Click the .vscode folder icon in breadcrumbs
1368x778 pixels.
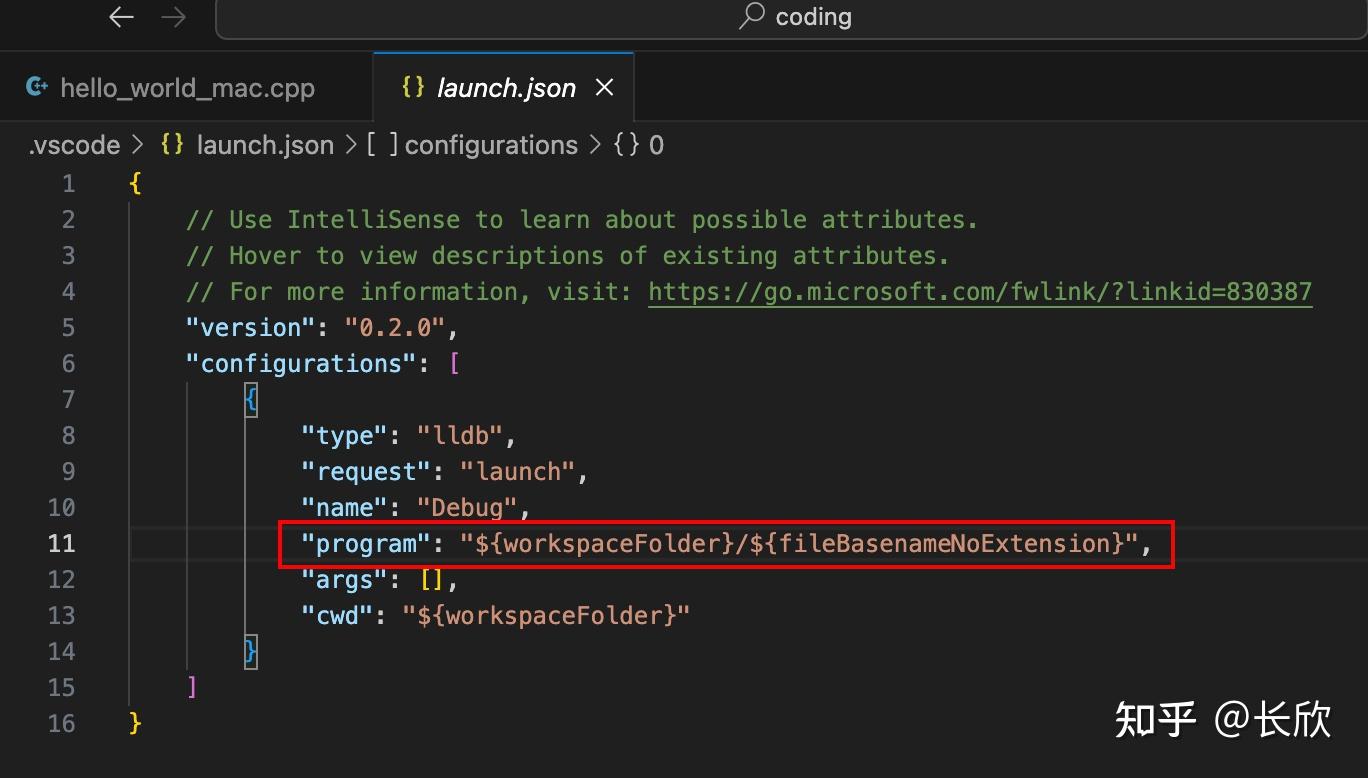[x=74, y=145]
